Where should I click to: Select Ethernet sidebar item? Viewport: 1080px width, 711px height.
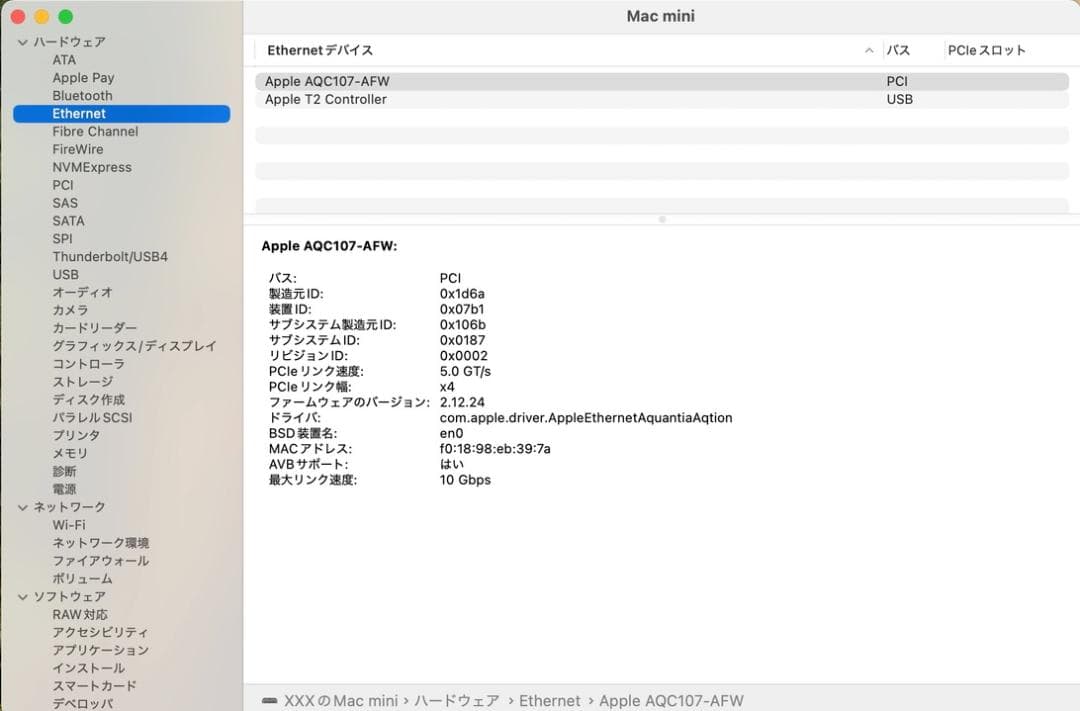121,114
